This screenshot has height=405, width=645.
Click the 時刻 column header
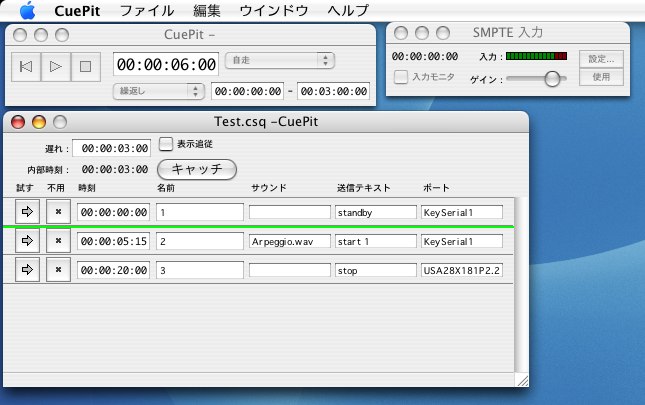(x=87, y=188)
